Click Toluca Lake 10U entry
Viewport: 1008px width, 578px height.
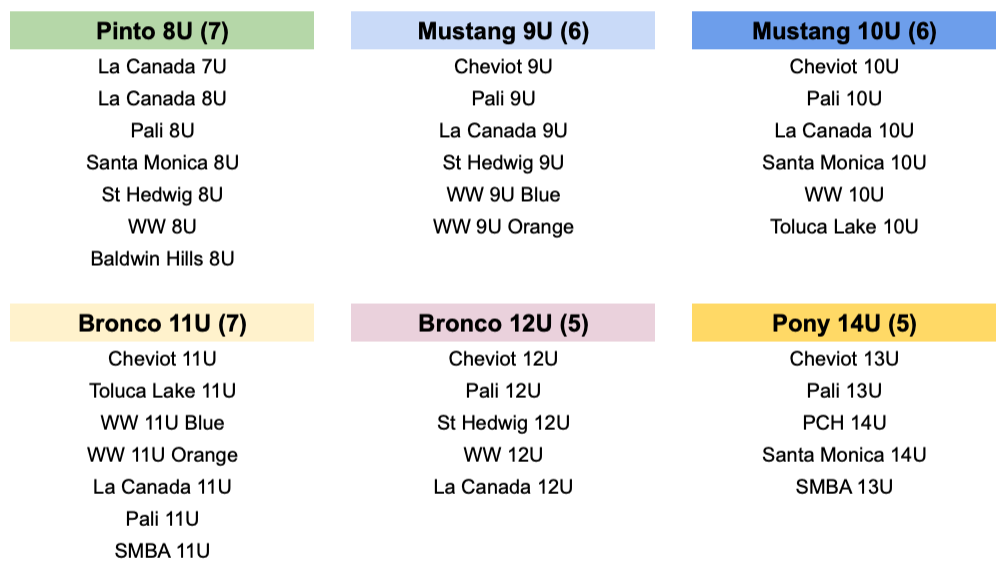(843, 227)
